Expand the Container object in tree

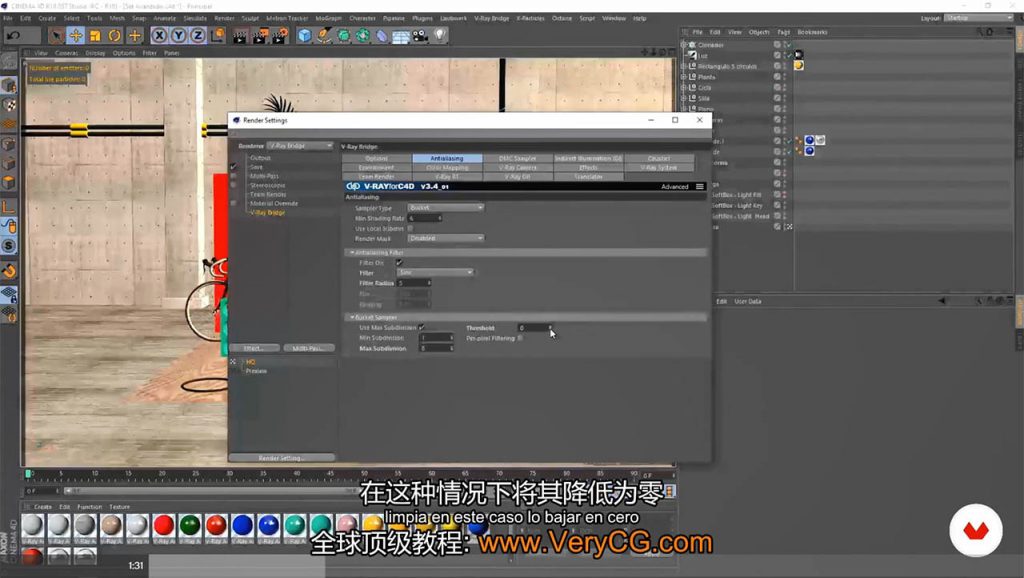[x=684, y=44]
